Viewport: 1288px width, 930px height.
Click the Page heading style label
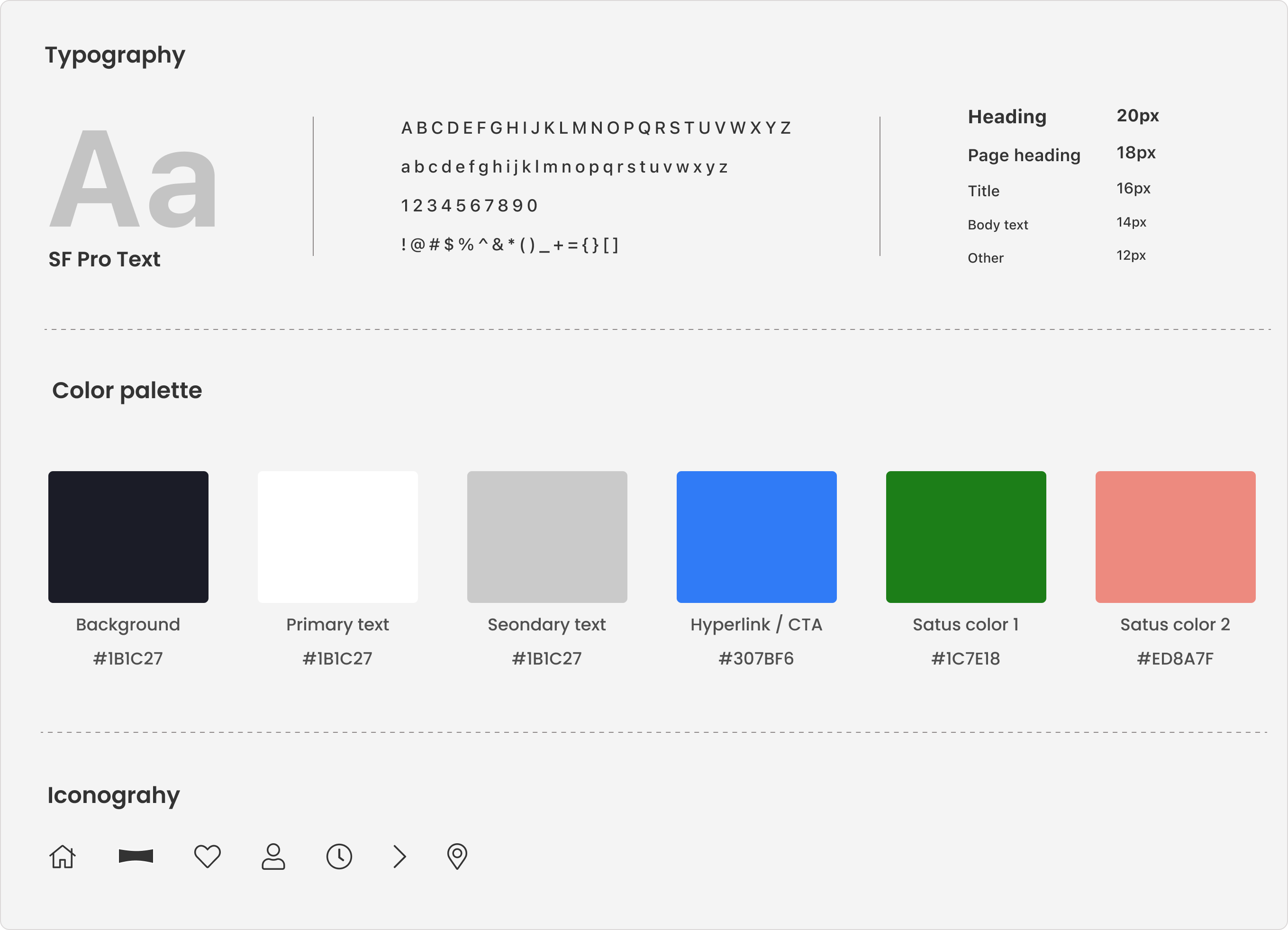click(x=1024, y=155)
